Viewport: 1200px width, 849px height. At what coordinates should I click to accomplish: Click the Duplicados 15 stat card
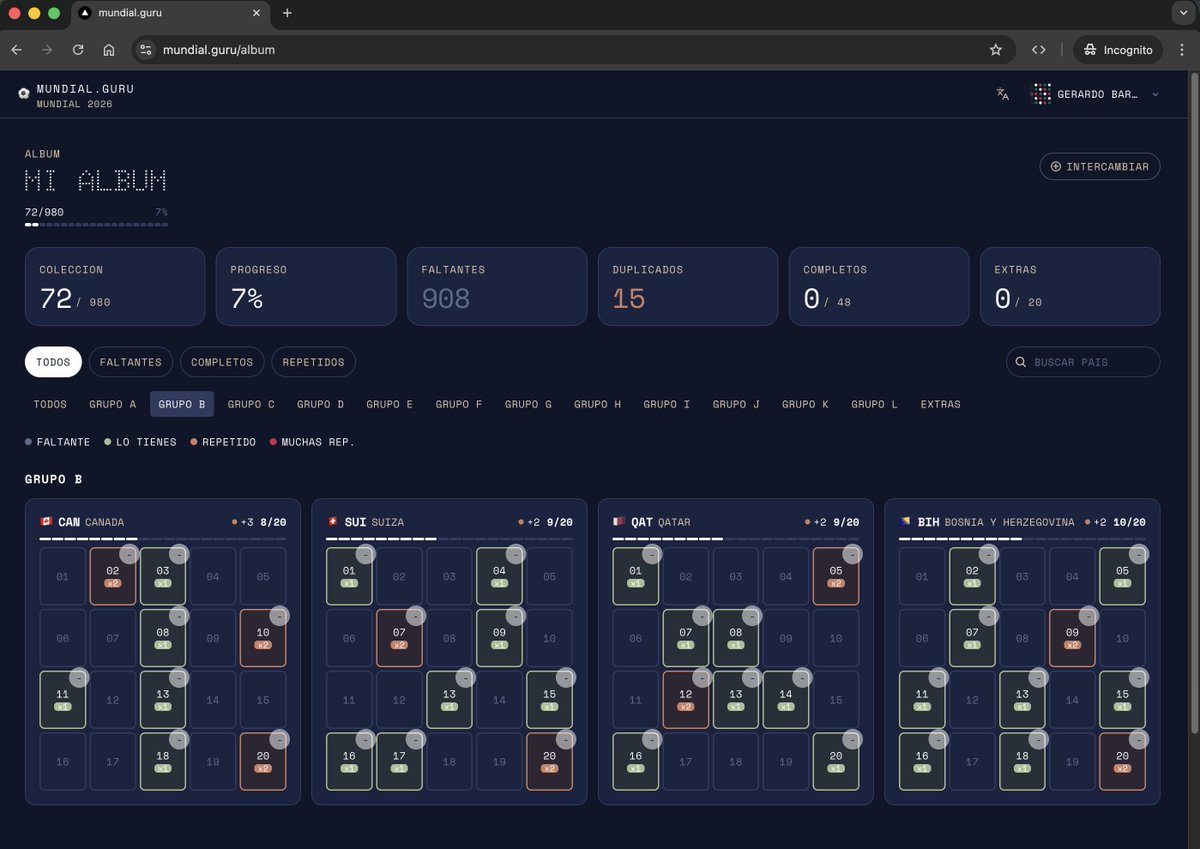pos(688,286)
